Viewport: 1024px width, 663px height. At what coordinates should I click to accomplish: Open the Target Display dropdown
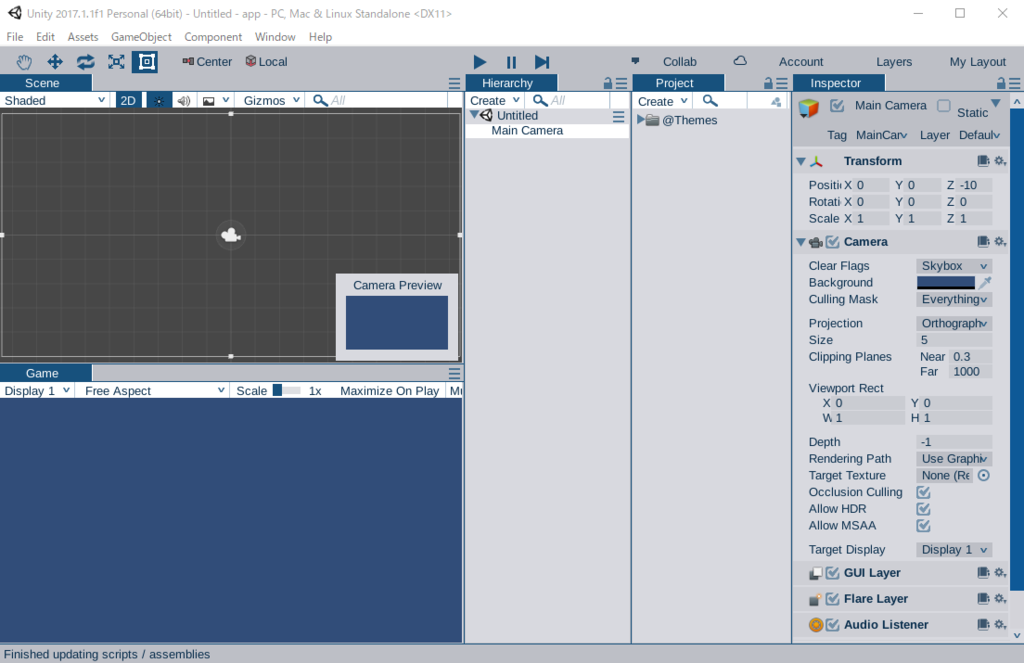click(x=952, y=549)
